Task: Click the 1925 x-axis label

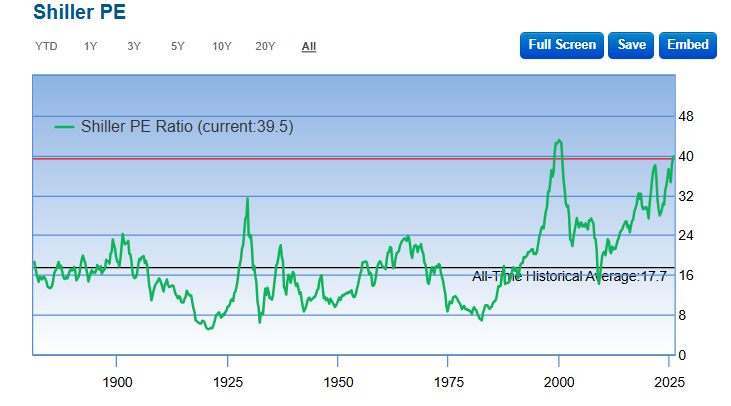Action: pos(228,382)
